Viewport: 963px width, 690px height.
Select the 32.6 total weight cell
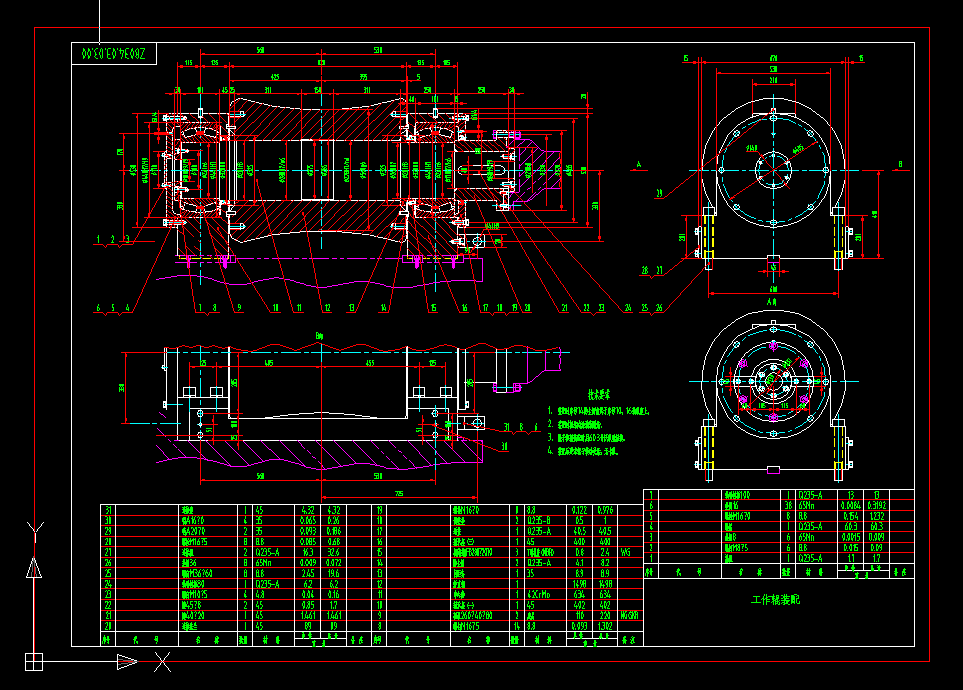(x=333, y=552)
